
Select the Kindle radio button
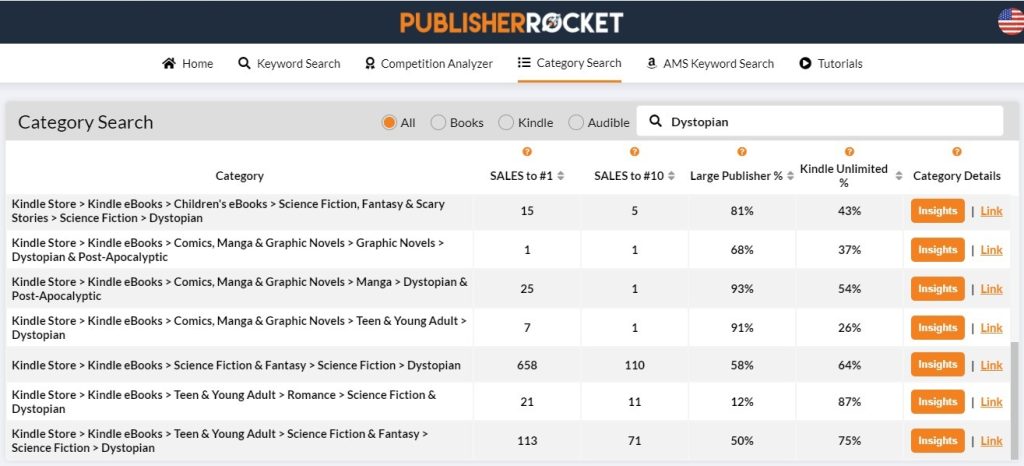[506, 122]
